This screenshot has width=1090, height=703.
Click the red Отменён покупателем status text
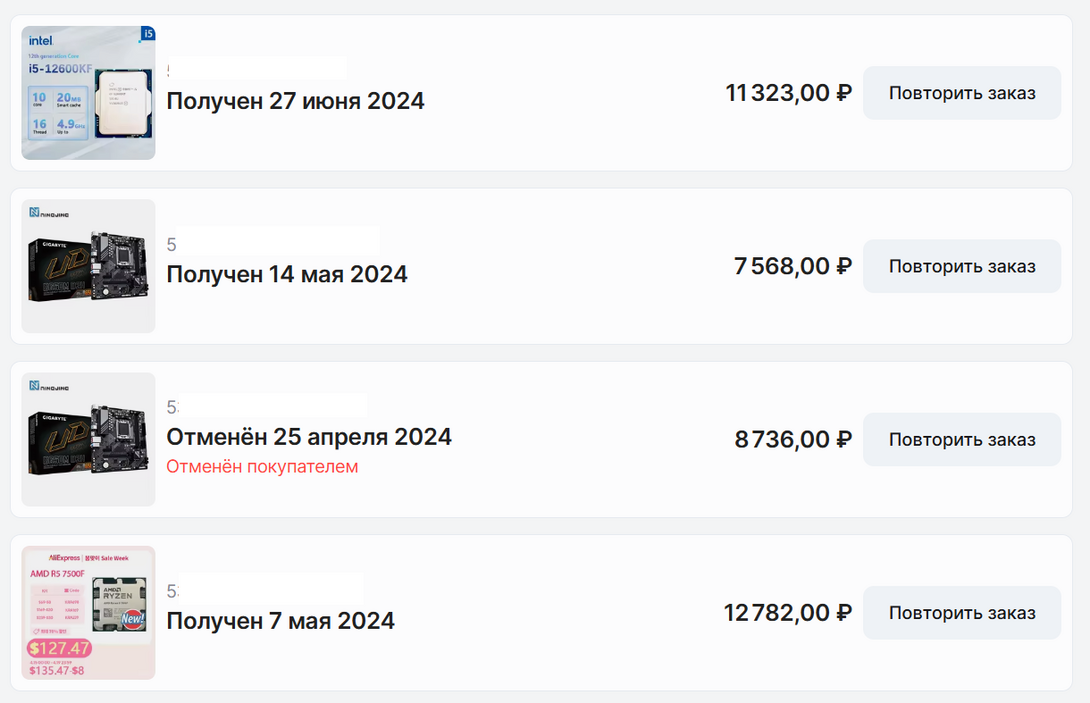[x=262, y=467]
